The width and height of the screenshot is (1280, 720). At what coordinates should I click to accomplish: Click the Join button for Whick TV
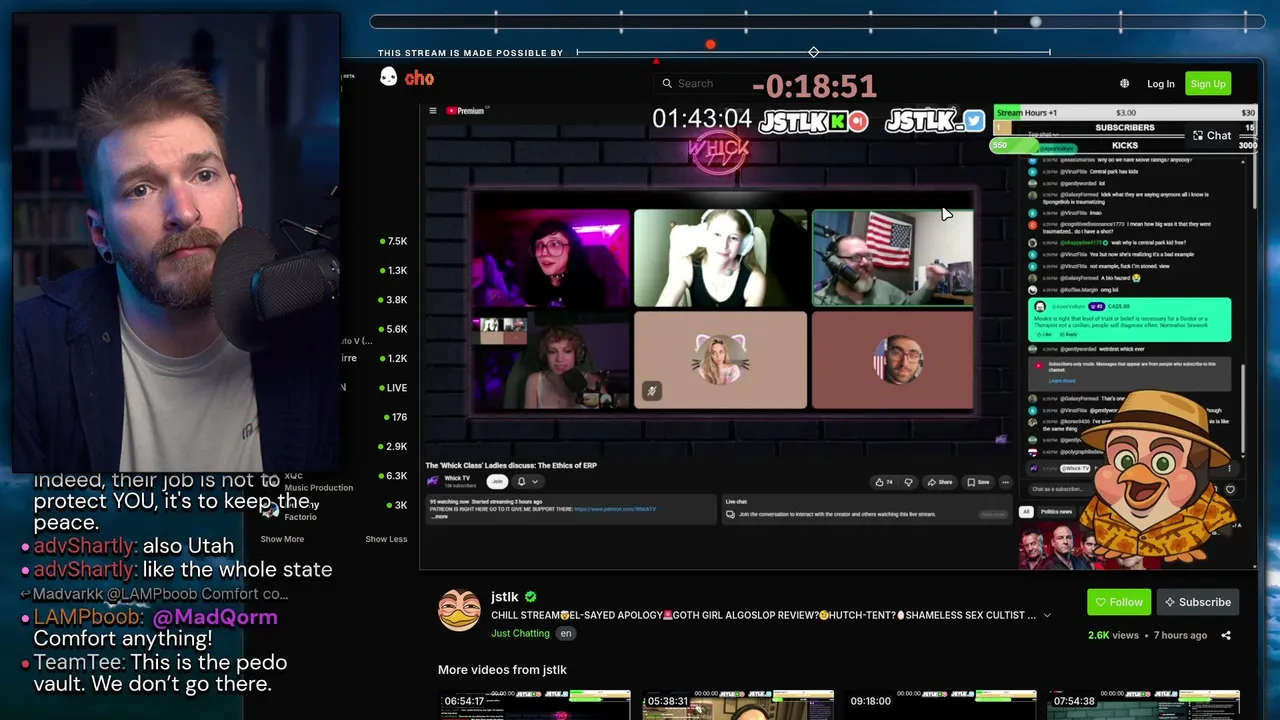[497, 482]
